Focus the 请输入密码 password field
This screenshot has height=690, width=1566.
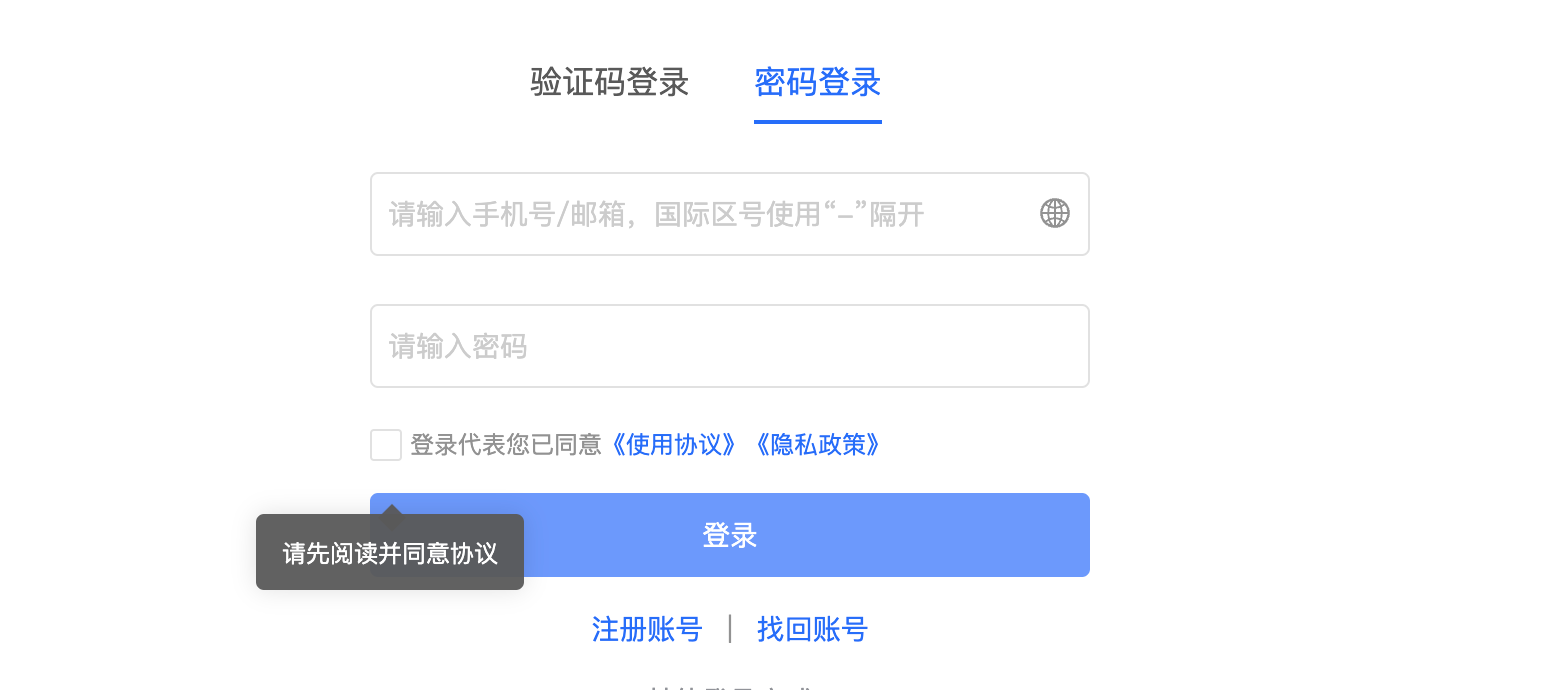click(730, 346)
